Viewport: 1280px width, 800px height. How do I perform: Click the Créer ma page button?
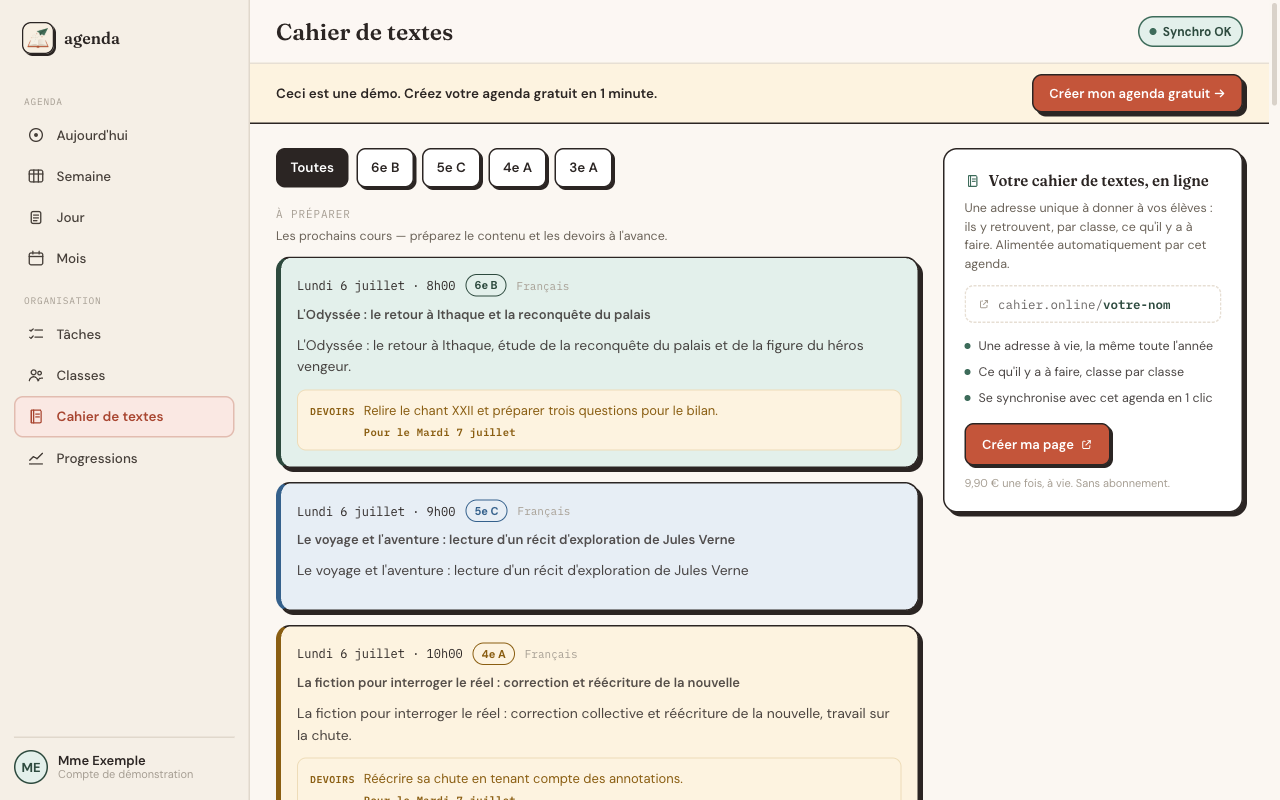1037,444
